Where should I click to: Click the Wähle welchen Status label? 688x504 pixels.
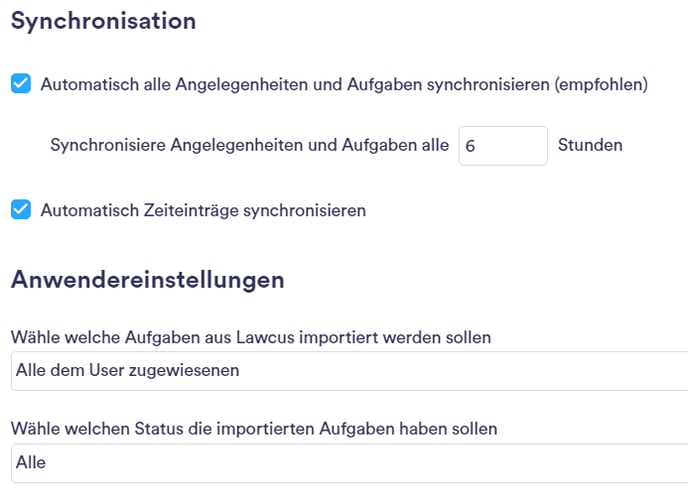pos(254,429)
